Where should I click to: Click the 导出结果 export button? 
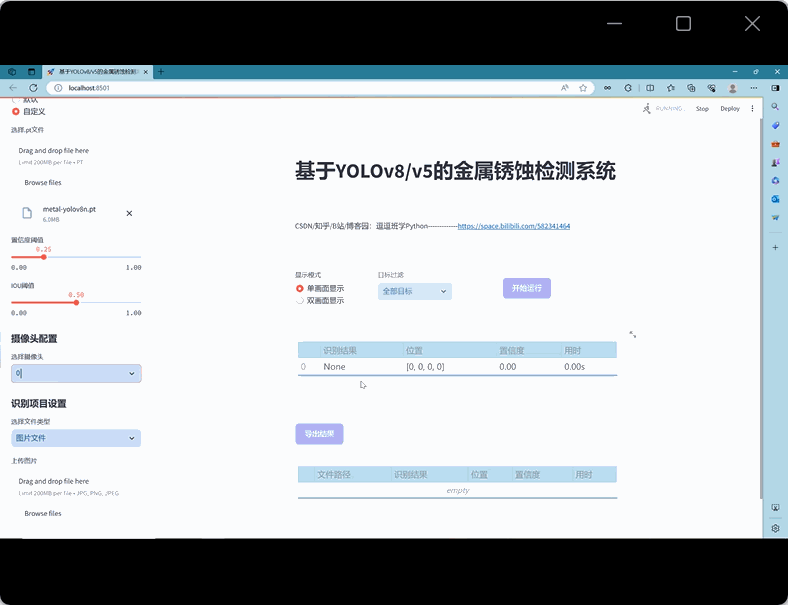click(x=319, y=434)
